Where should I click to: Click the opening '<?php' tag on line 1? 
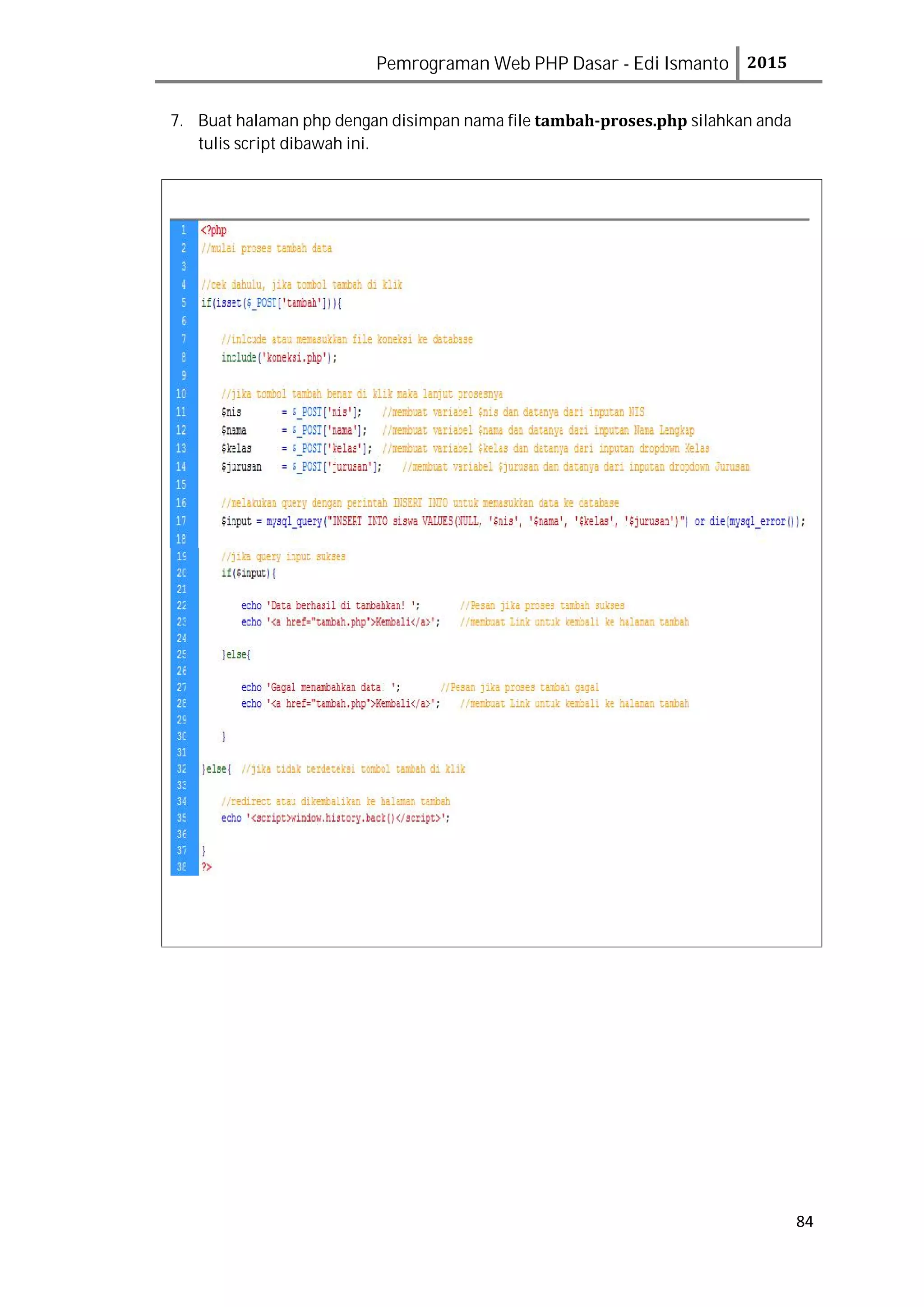pos(213,230)
